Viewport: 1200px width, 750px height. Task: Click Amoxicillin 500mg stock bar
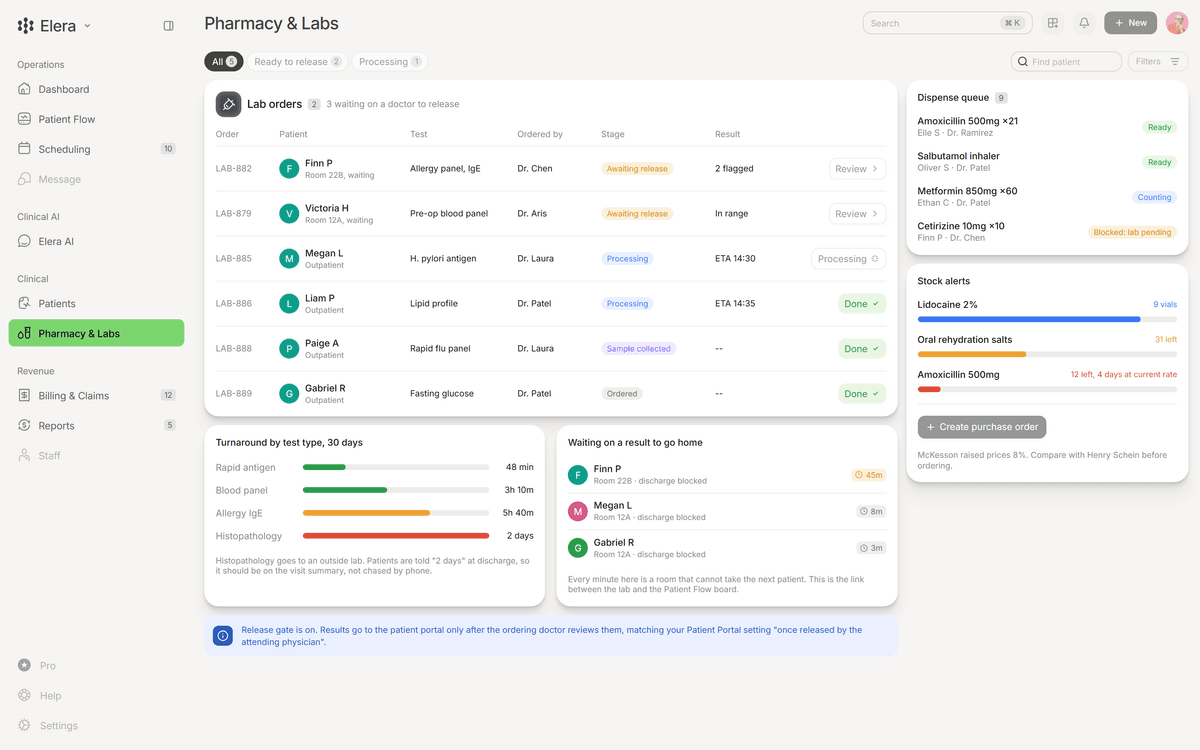point(1047,389)
